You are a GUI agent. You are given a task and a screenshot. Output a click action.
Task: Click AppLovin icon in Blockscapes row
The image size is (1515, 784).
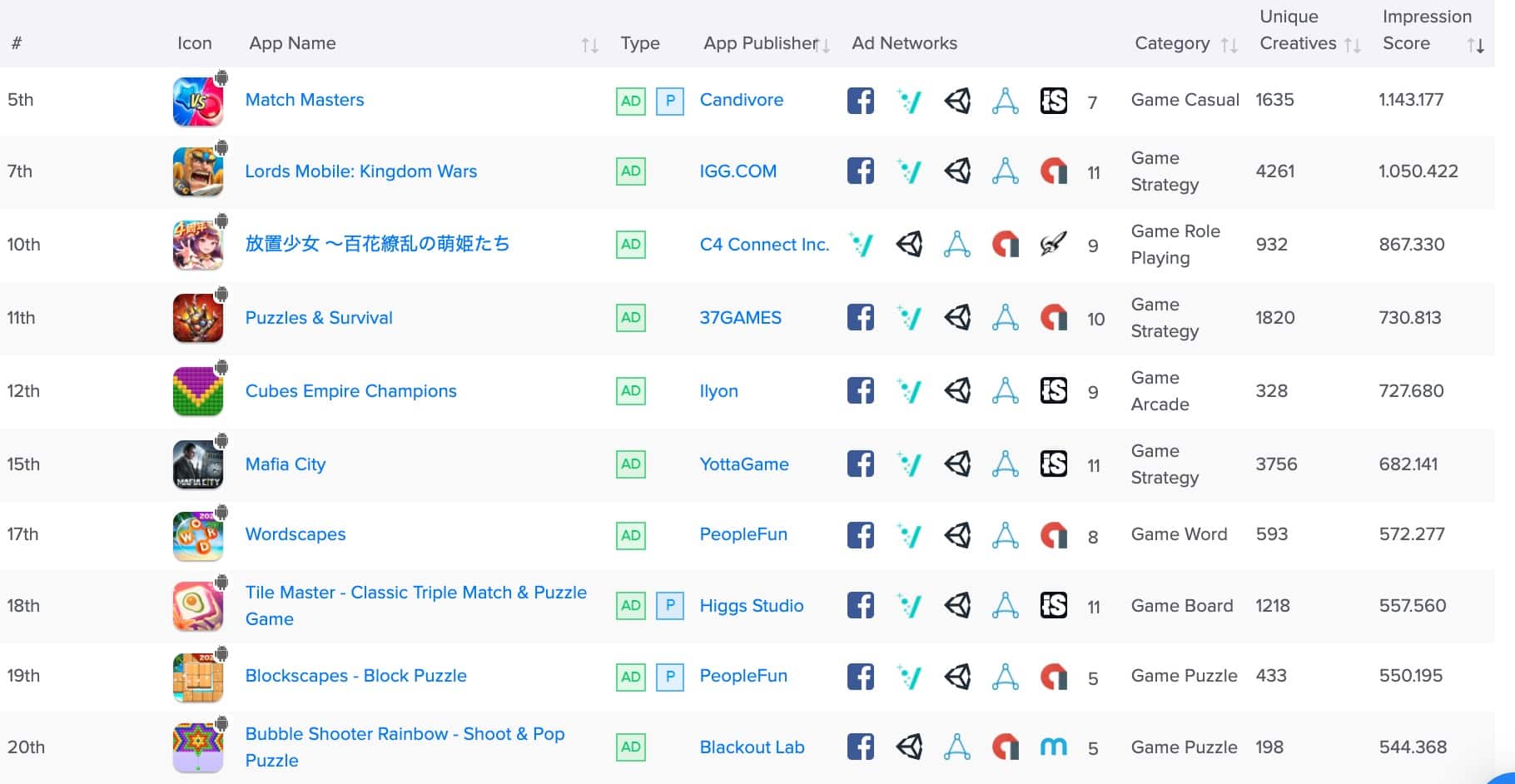click(1006, 677)
